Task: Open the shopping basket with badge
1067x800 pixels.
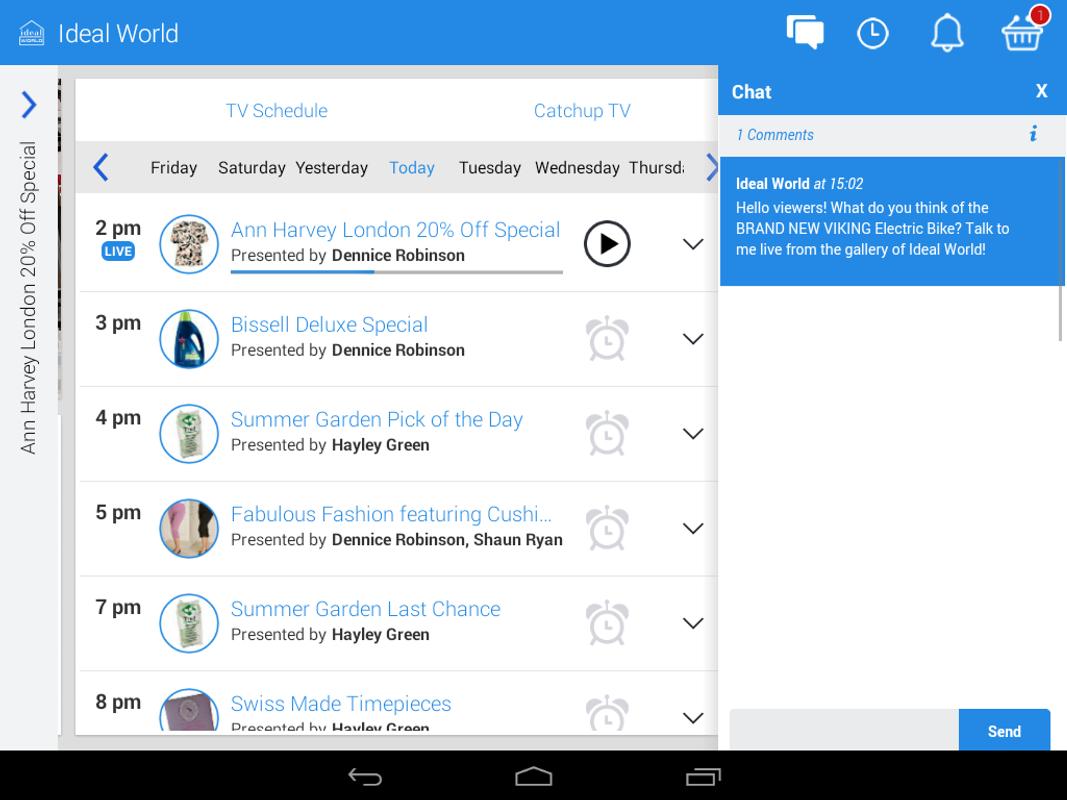Action: click(1023, 30)
